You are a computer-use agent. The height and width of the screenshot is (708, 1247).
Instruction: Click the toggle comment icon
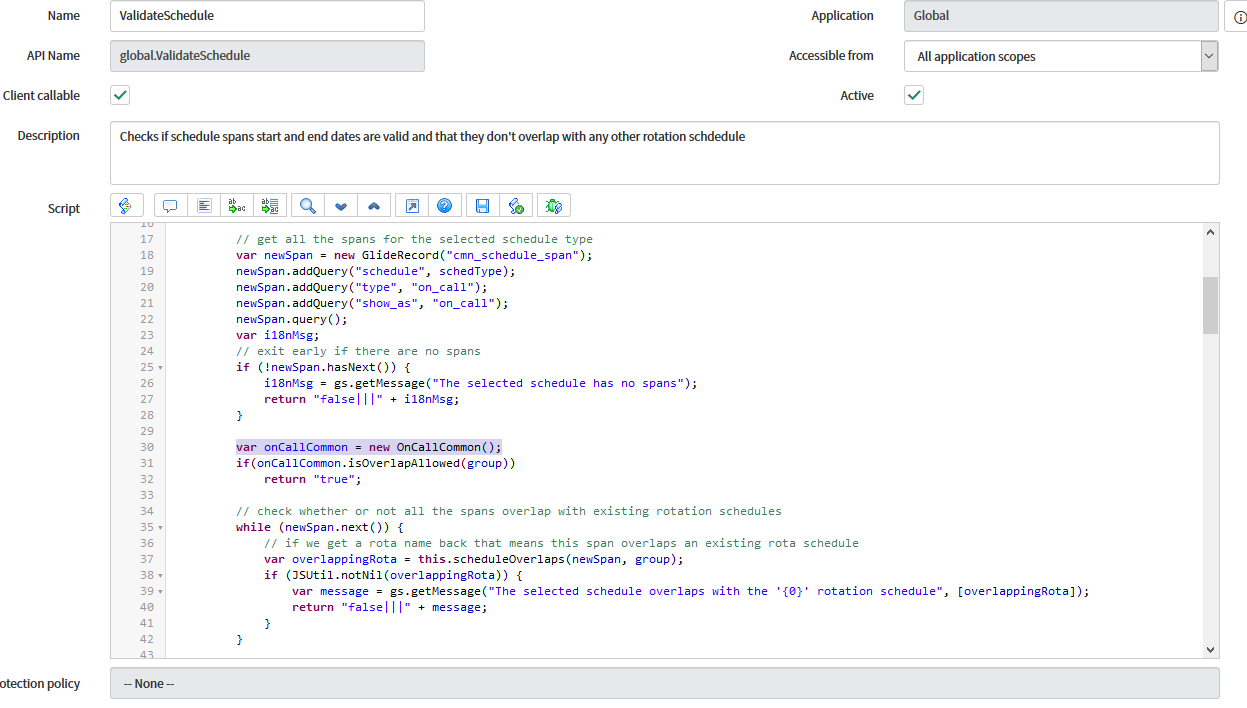coord(170,206)
